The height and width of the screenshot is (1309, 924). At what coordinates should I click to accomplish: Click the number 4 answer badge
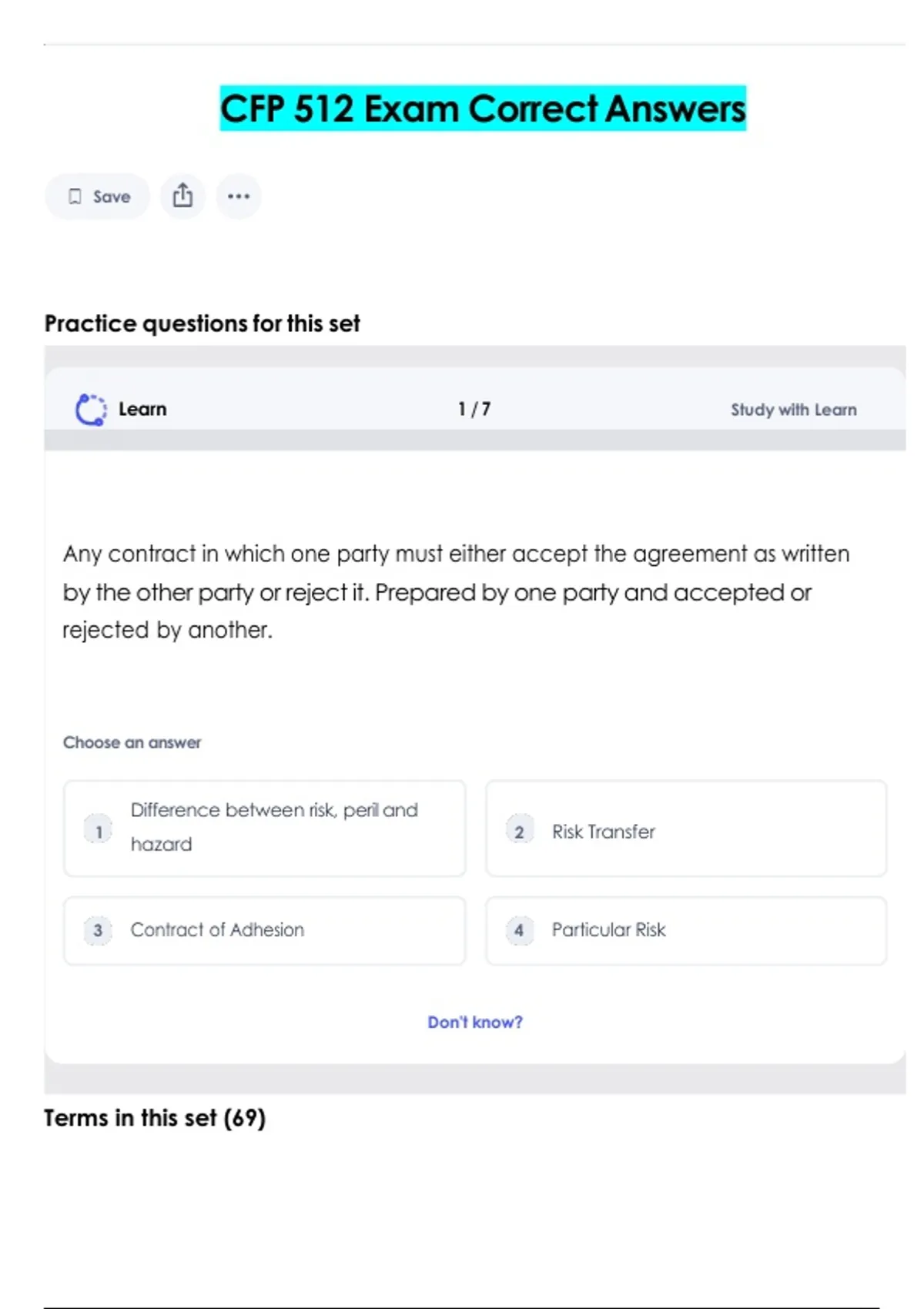(519, 929)
